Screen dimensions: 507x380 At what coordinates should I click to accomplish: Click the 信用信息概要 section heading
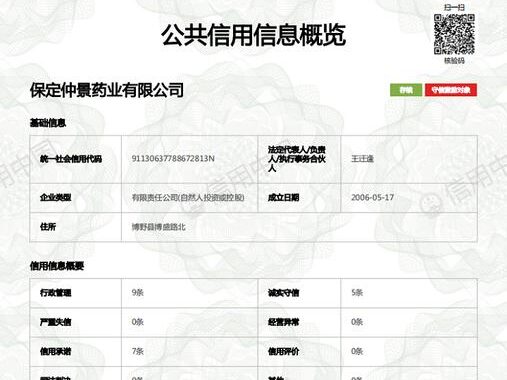point(57,266)
